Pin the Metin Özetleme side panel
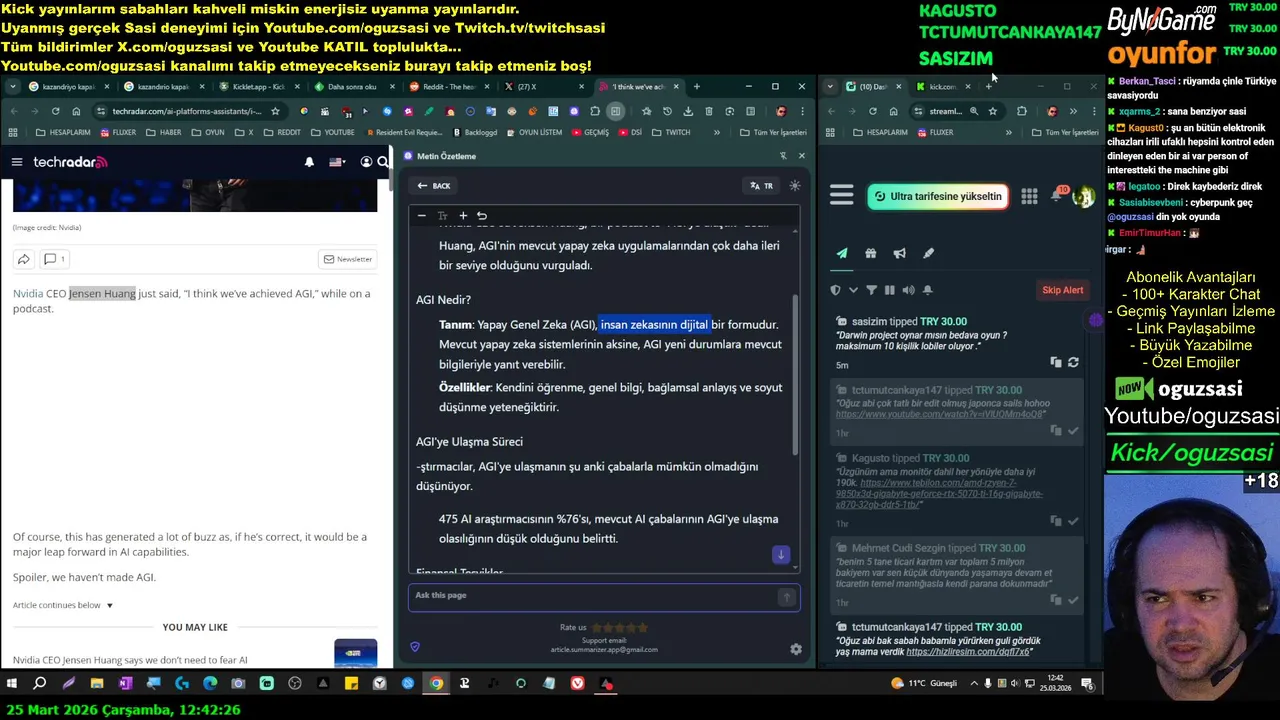1280x720 pixels. tap(783, 156)
